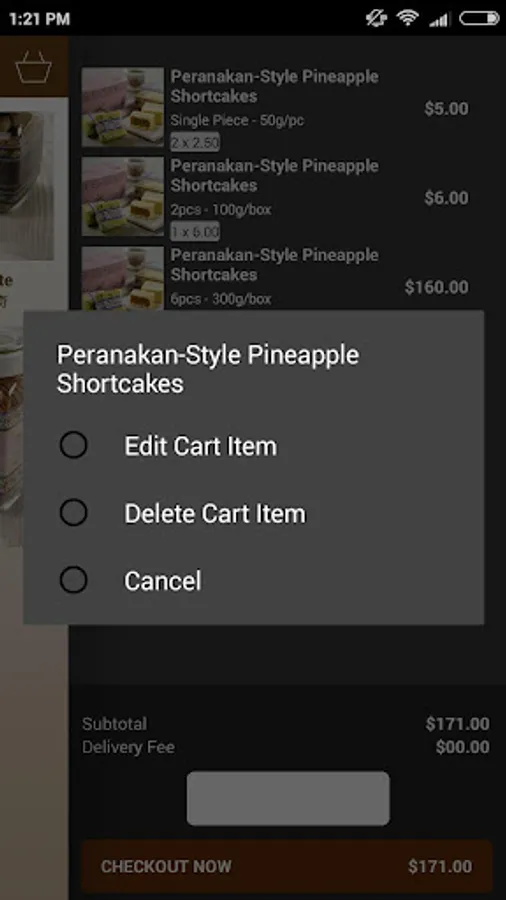
Task: Tap the cellular signal icon
Action: pyautogui.click(x=439, y=19)
